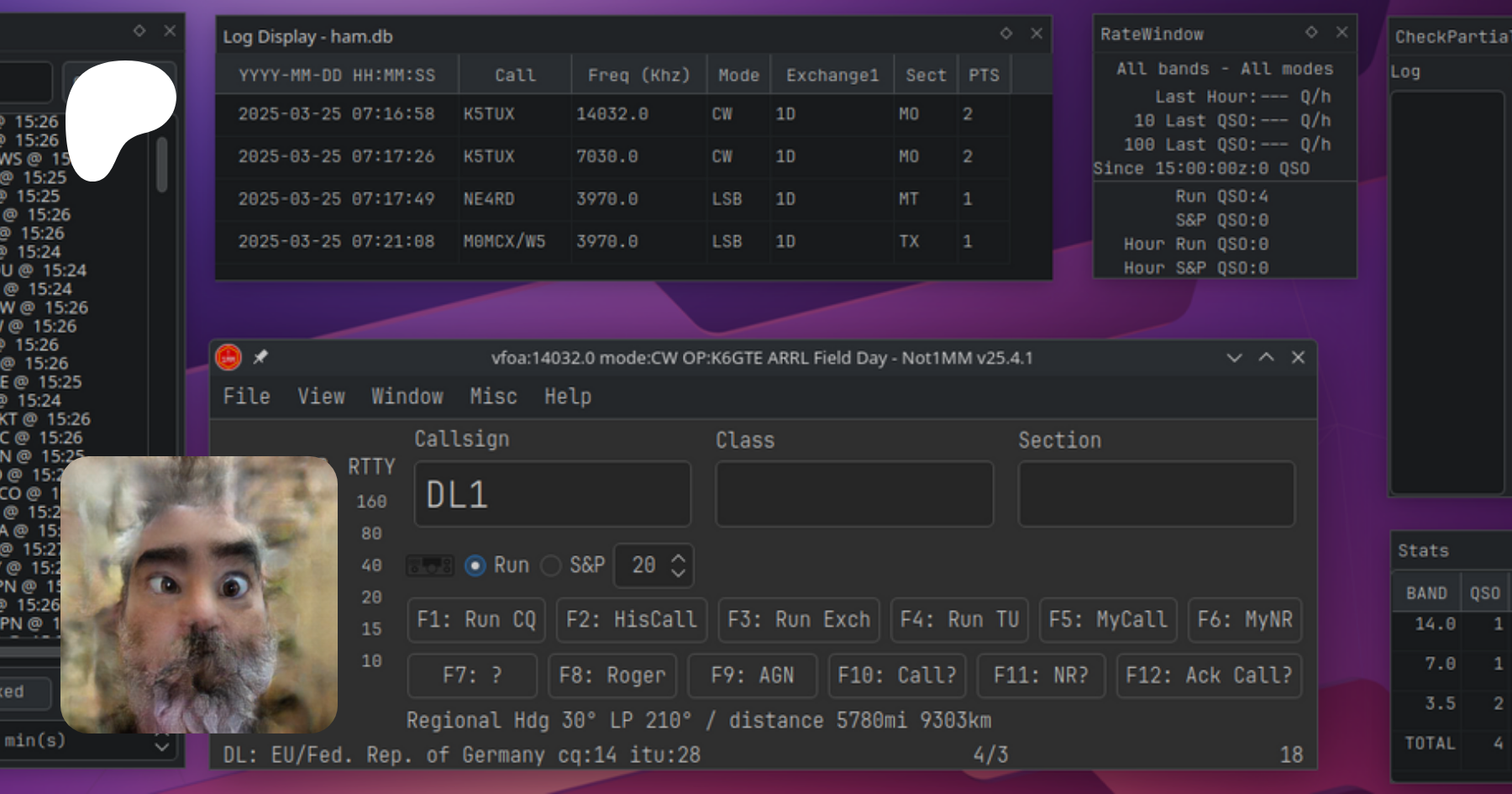Roll up the Not1MM window with chevron-up

point(1266,358)
